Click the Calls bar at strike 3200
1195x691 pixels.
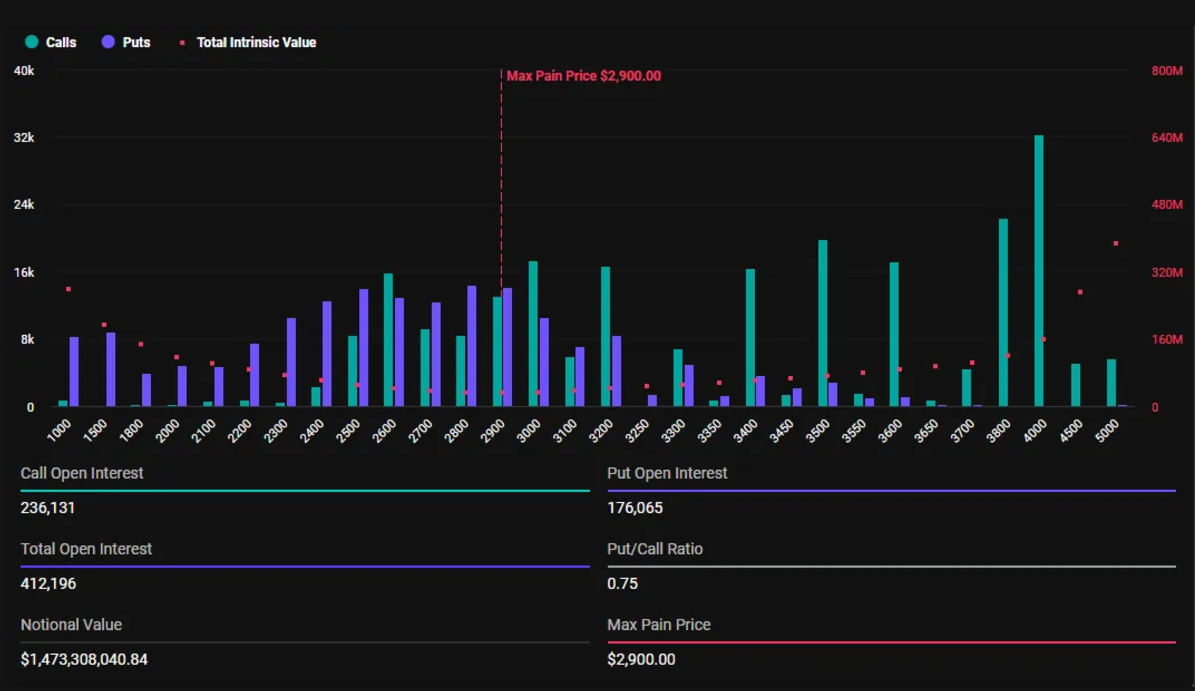point(605,336)
